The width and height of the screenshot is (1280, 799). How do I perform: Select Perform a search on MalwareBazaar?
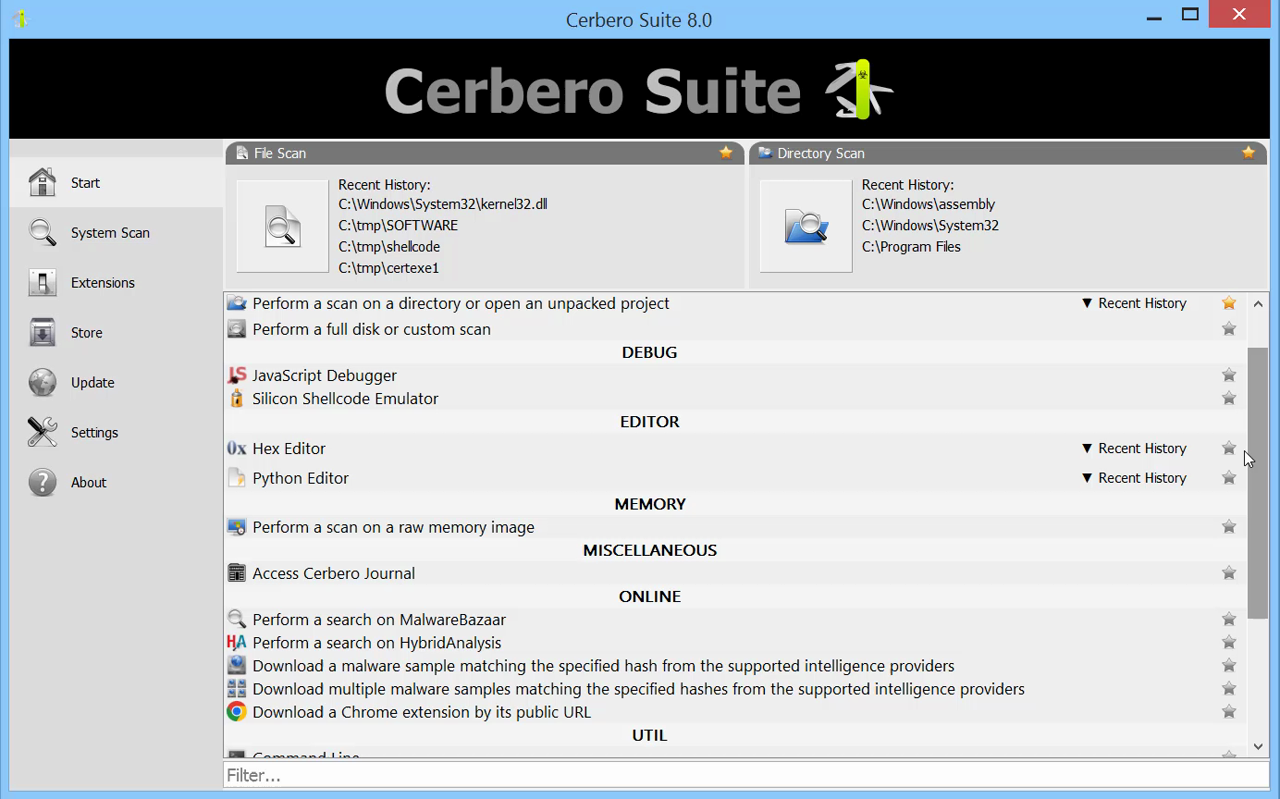click(379, 620)
